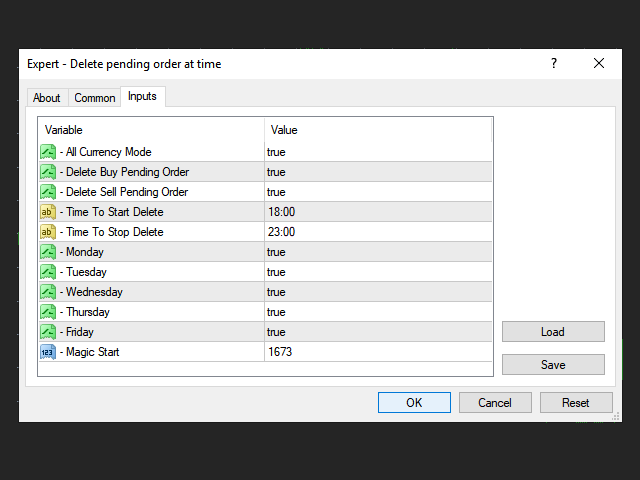
Task: Click the string icon for Time To Stop Delete
Action: (x=48, y=232)
